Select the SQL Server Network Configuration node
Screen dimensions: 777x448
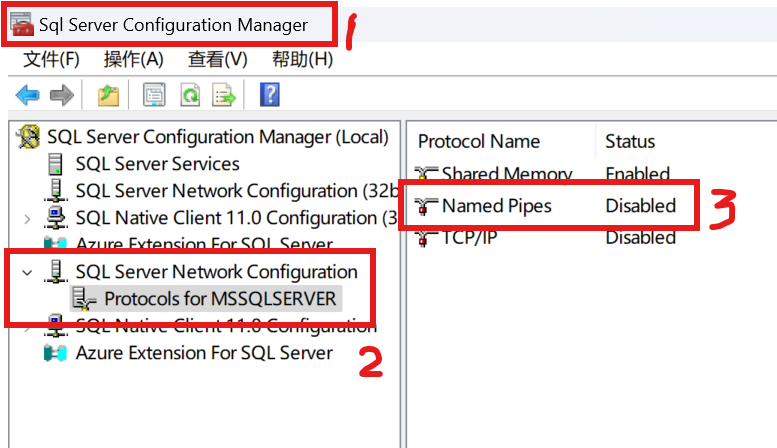[217, 272]
